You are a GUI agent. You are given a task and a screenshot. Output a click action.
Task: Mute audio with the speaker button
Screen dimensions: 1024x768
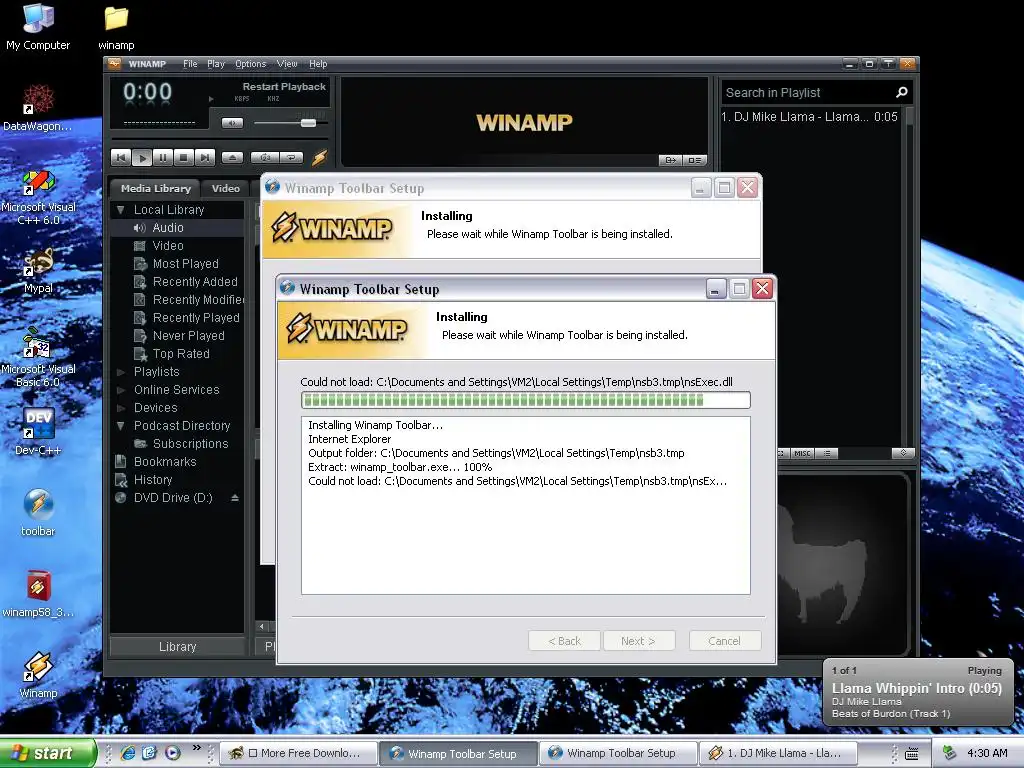[x=232, y=123]
